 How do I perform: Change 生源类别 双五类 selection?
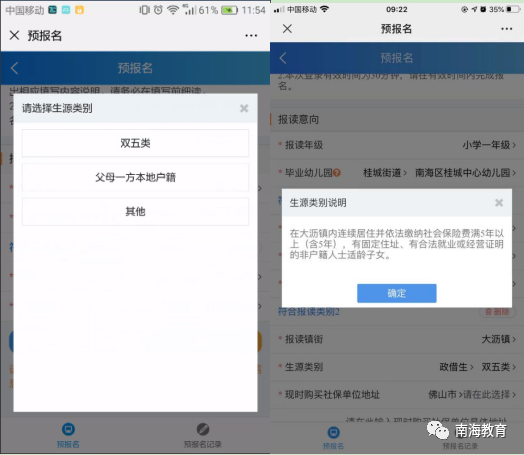pos(499,367)
